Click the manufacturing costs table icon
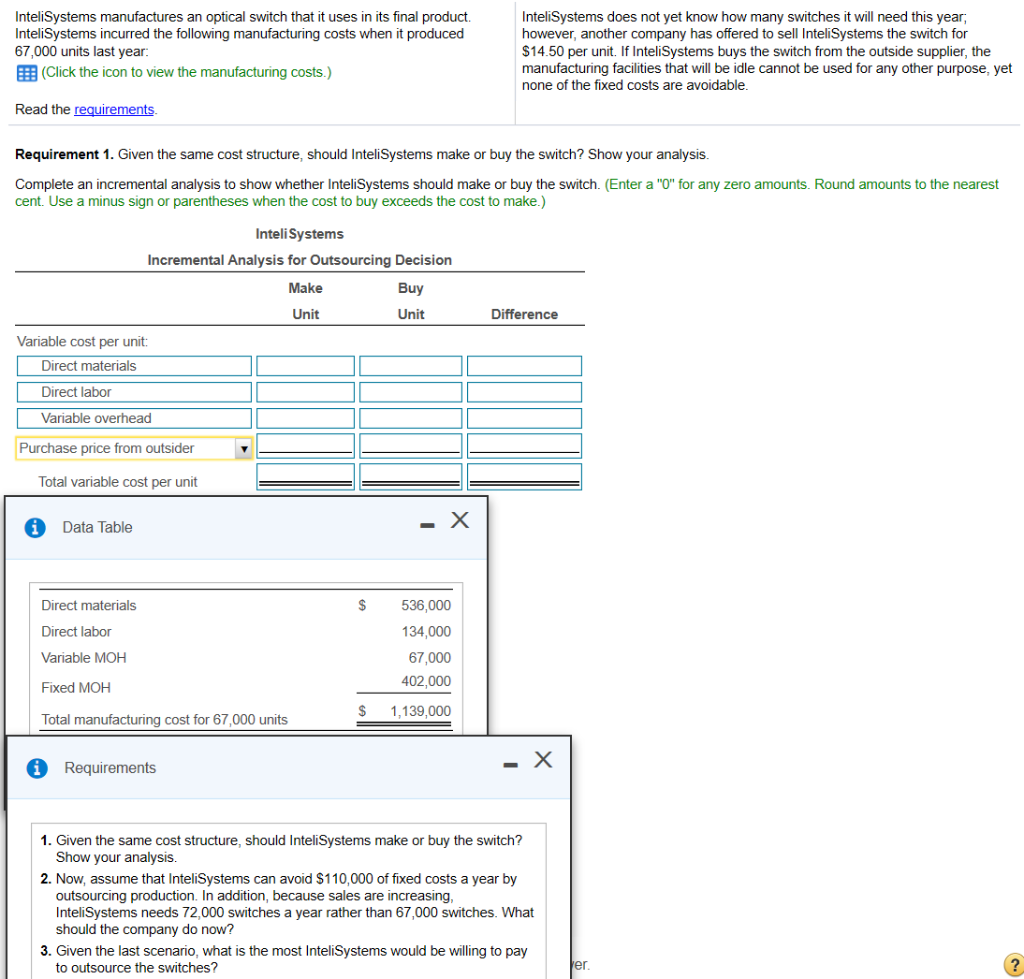The width and height of the screenshot is (1024, 979). pyautogui.click(x=26, y=73)
